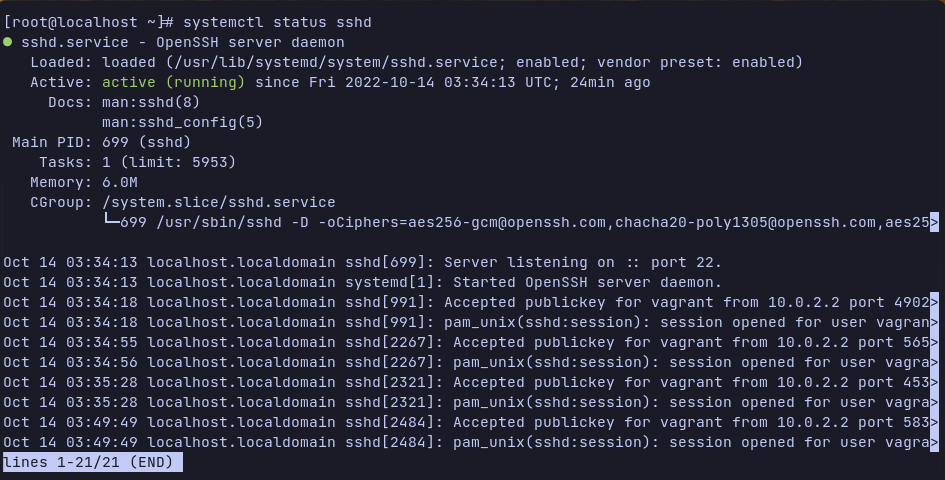Click the /system.slice/sshd.service CGroup path
945x480 pixels.
[219, 202]
